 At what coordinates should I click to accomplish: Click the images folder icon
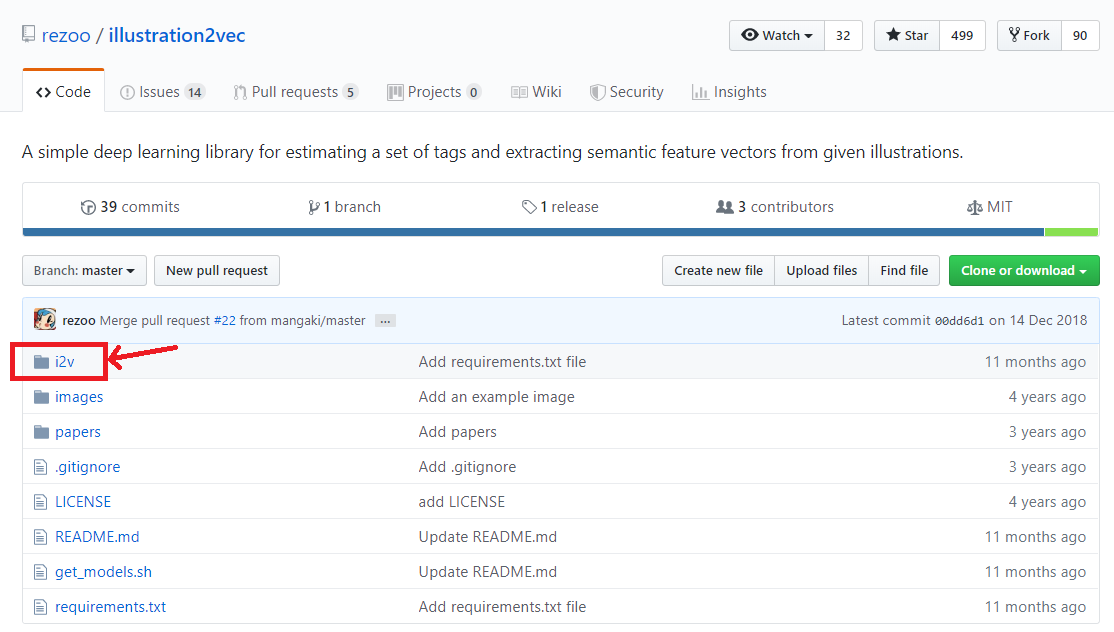[41, 397]
